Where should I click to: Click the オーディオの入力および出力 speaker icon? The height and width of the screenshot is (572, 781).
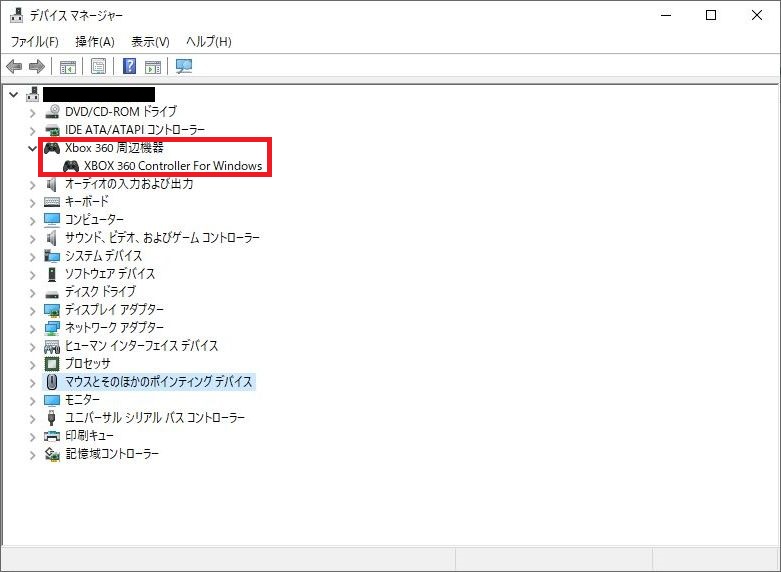coord(51,184)
